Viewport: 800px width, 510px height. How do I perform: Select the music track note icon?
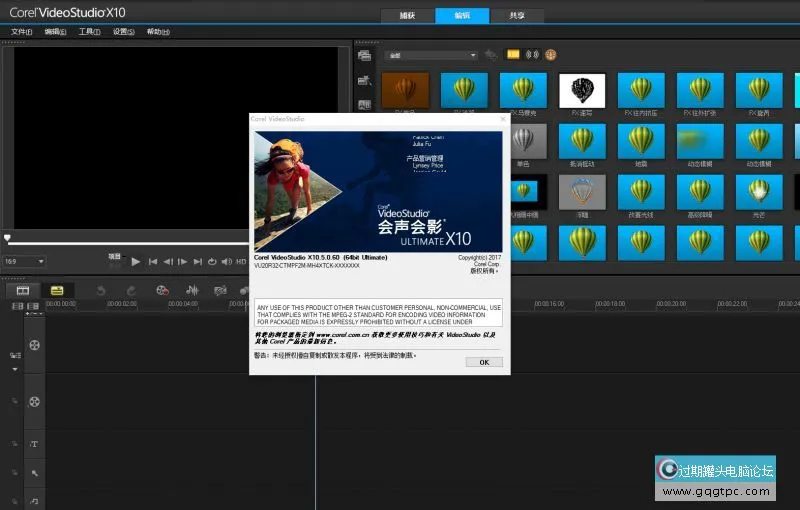point(34,501)
